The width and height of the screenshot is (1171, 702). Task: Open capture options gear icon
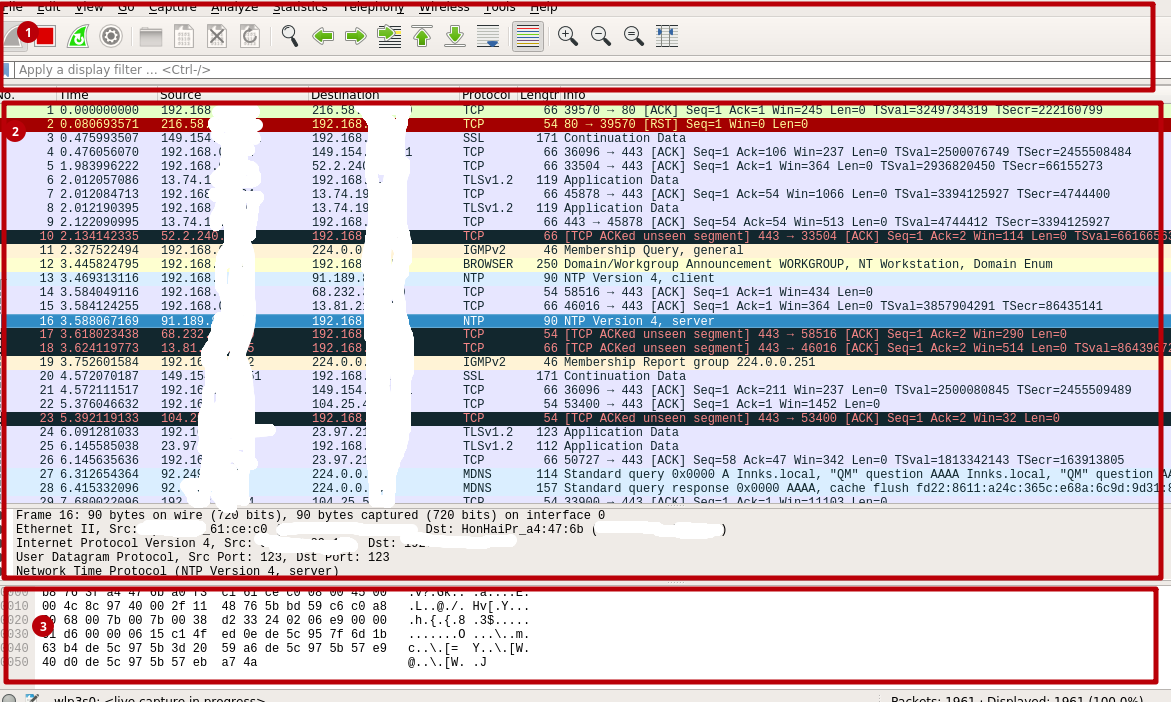point(111,36)
